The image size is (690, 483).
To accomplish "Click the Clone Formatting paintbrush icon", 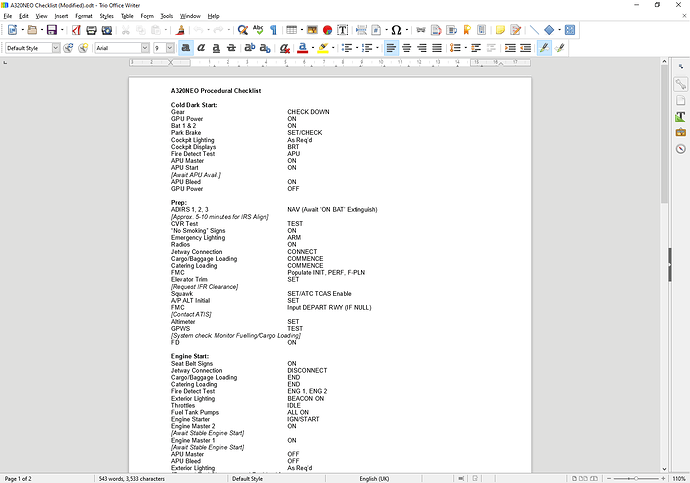I will 180,30.
